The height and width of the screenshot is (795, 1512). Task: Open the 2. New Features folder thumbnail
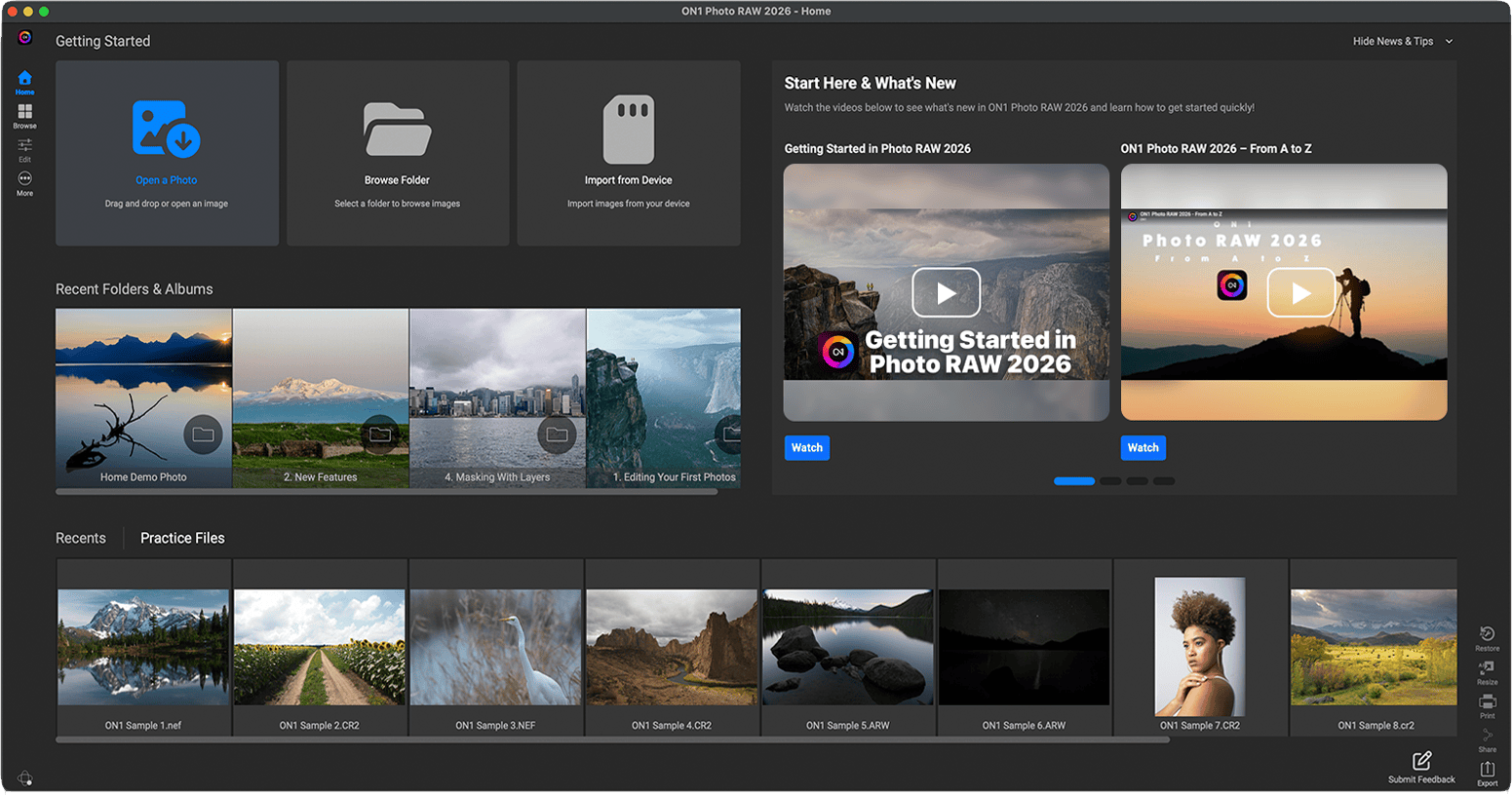click(321, 397)
